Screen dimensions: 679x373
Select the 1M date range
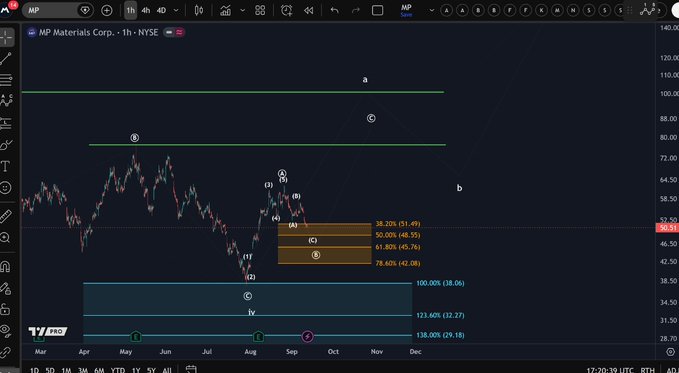click(x=66, y=370)
